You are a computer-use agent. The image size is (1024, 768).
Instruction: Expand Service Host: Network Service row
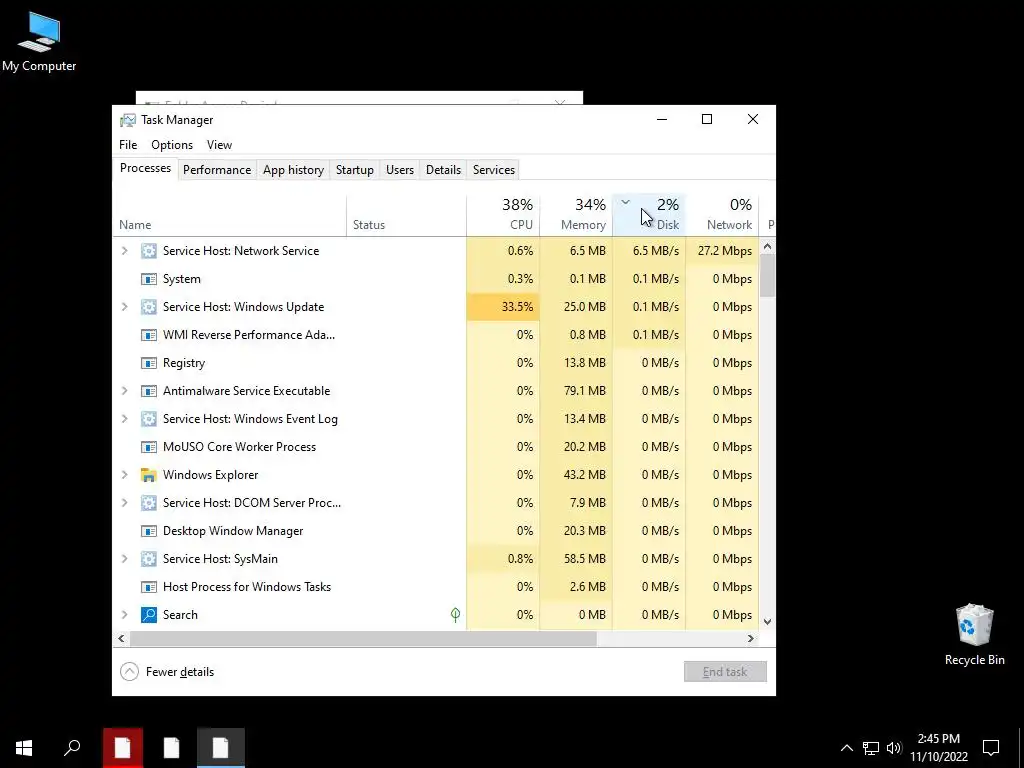tap(125, 251)
